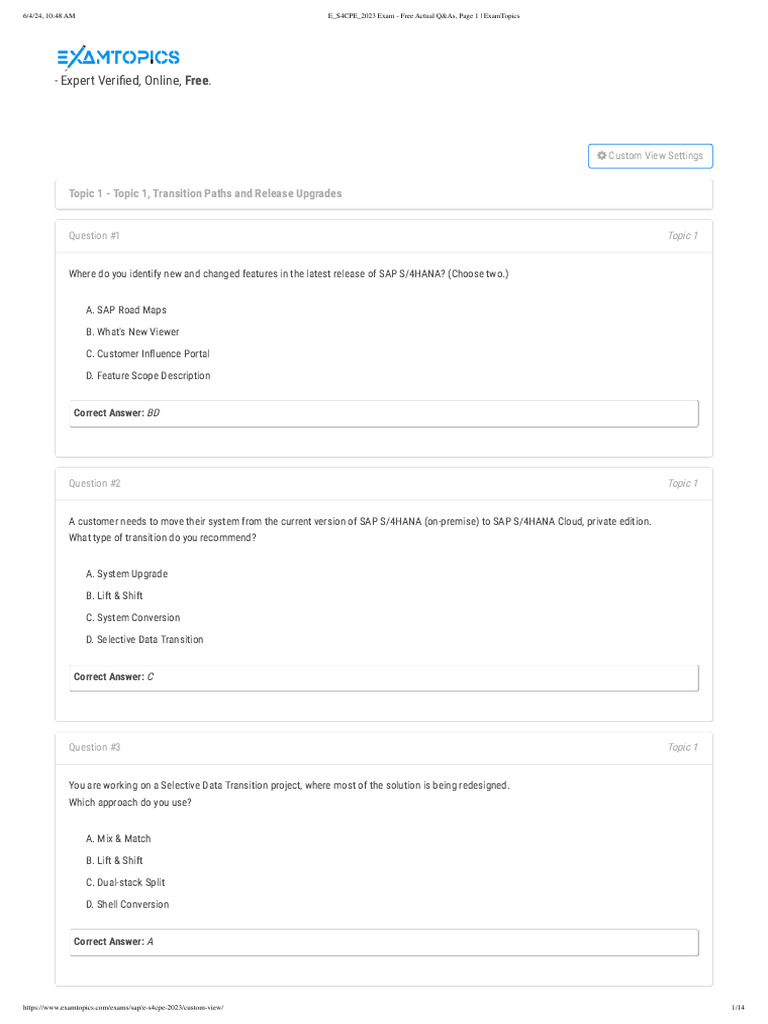Click the Question #3 Correct Answer box
Viewport: 768px width, 1024px height.
pyautogui.click(x=384, y=942)
